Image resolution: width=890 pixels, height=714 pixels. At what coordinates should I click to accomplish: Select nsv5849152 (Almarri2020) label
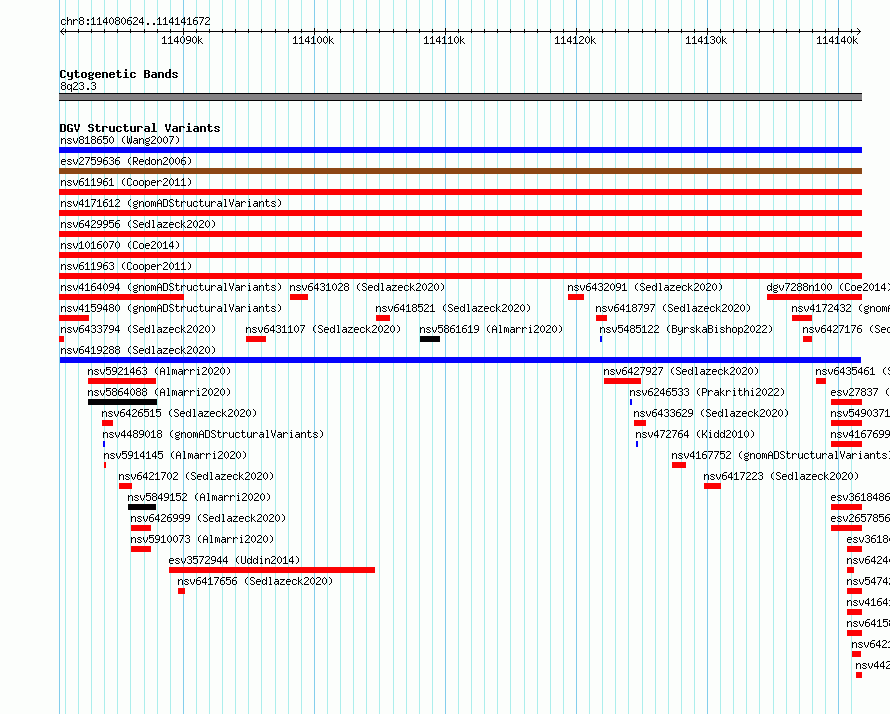coord(199,497)
